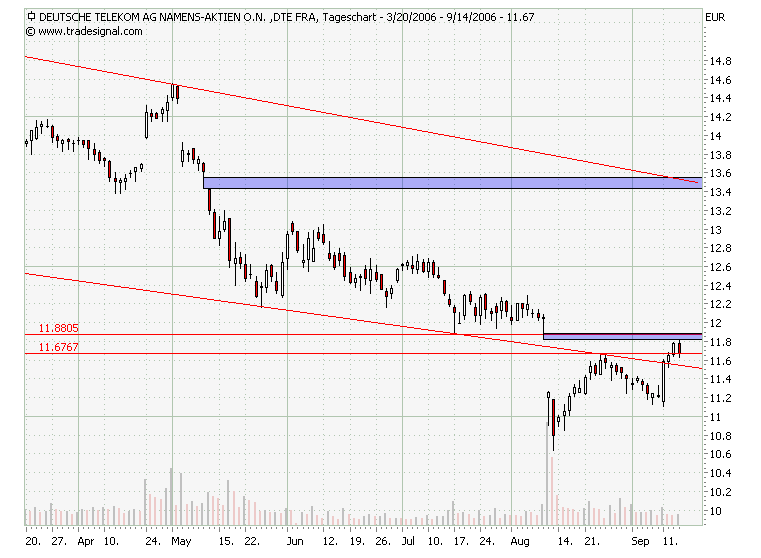Click the 14.2 price axis label
Viewport: 761px width, 558px height.
point(720,117)
